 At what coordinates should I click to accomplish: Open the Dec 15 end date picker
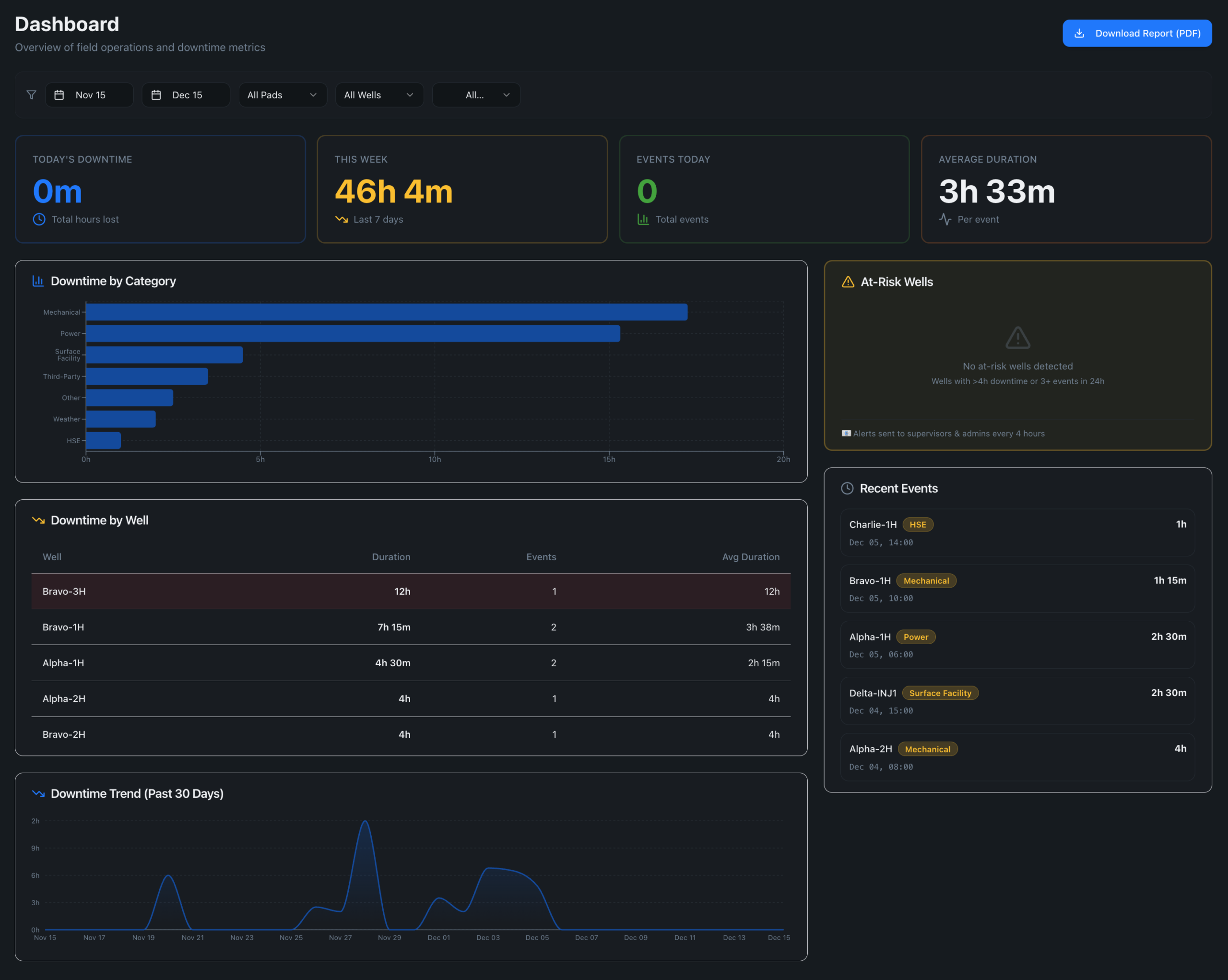point(186,95)
